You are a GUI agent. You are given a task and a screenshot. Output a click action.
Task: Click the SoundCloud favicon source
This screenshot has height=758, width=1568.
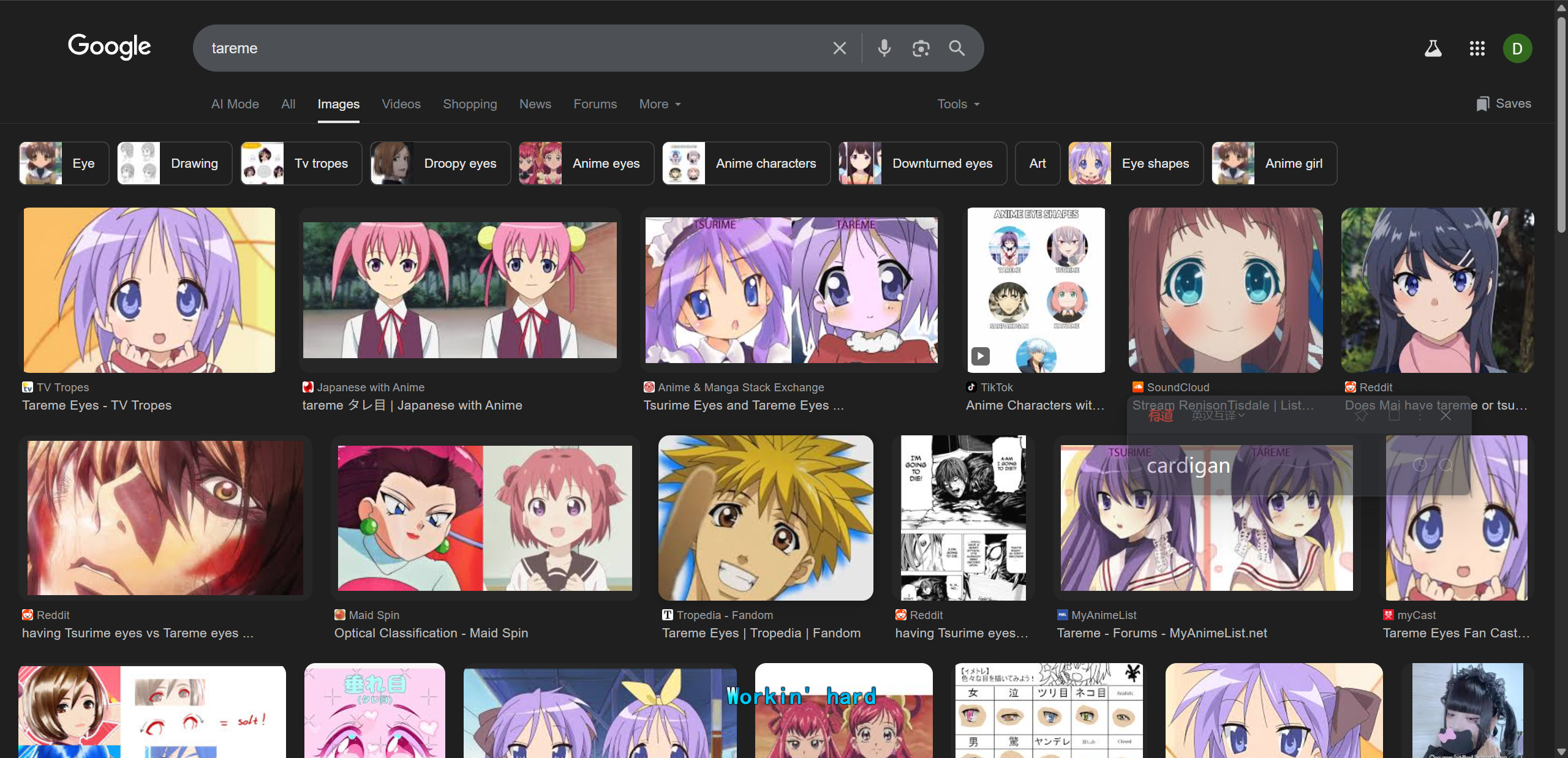pyautogui.click(x=1137, y=387)
